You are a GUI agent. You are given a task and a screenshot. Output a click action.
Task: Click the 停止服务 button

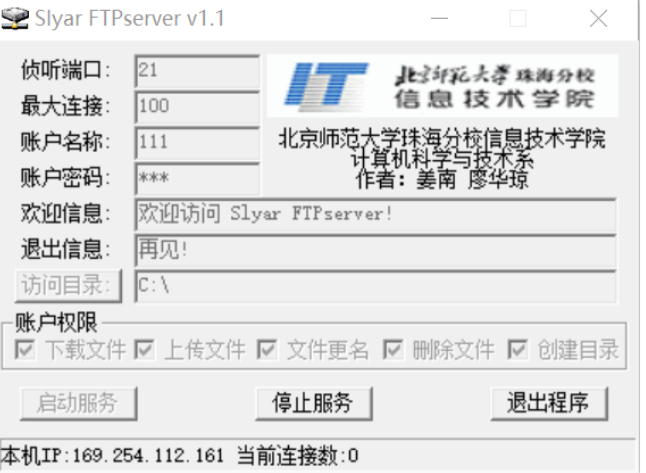[x=314, y=403]
